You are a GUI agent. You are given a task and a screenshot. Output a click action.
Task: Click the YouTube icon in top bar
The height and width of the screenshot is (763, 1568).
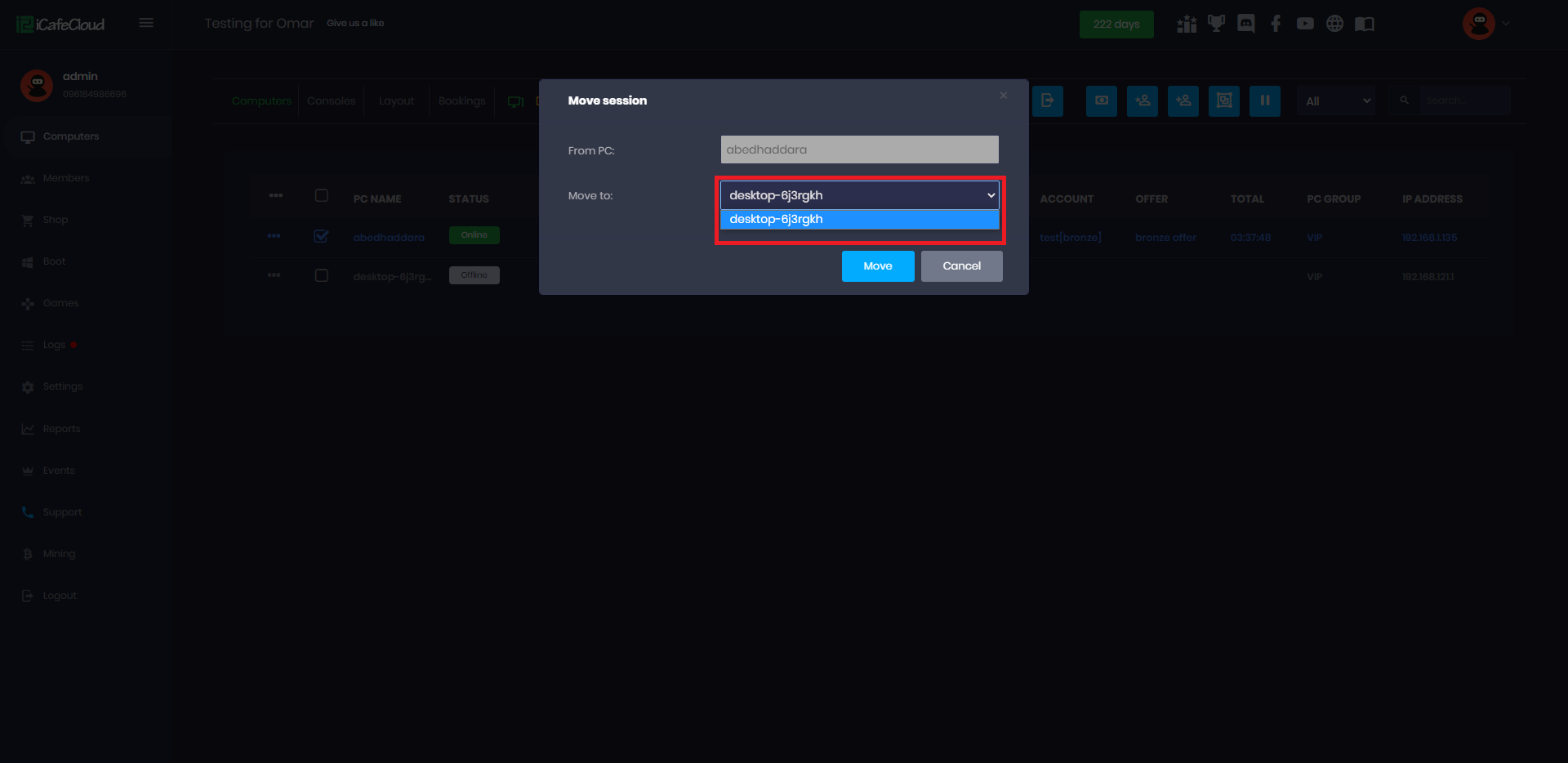point(1305,24)
